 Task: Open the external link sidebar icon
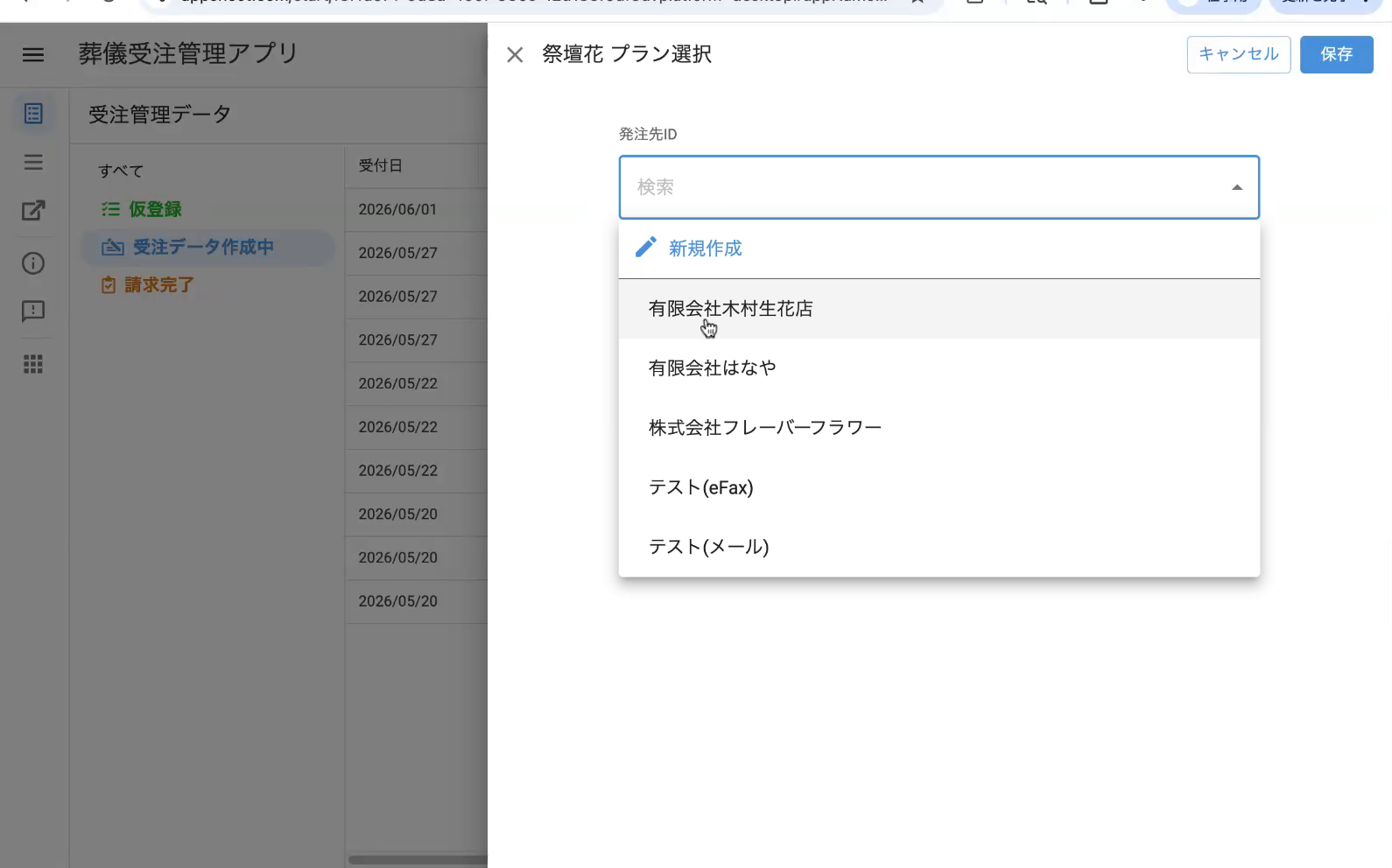(33, 210)
